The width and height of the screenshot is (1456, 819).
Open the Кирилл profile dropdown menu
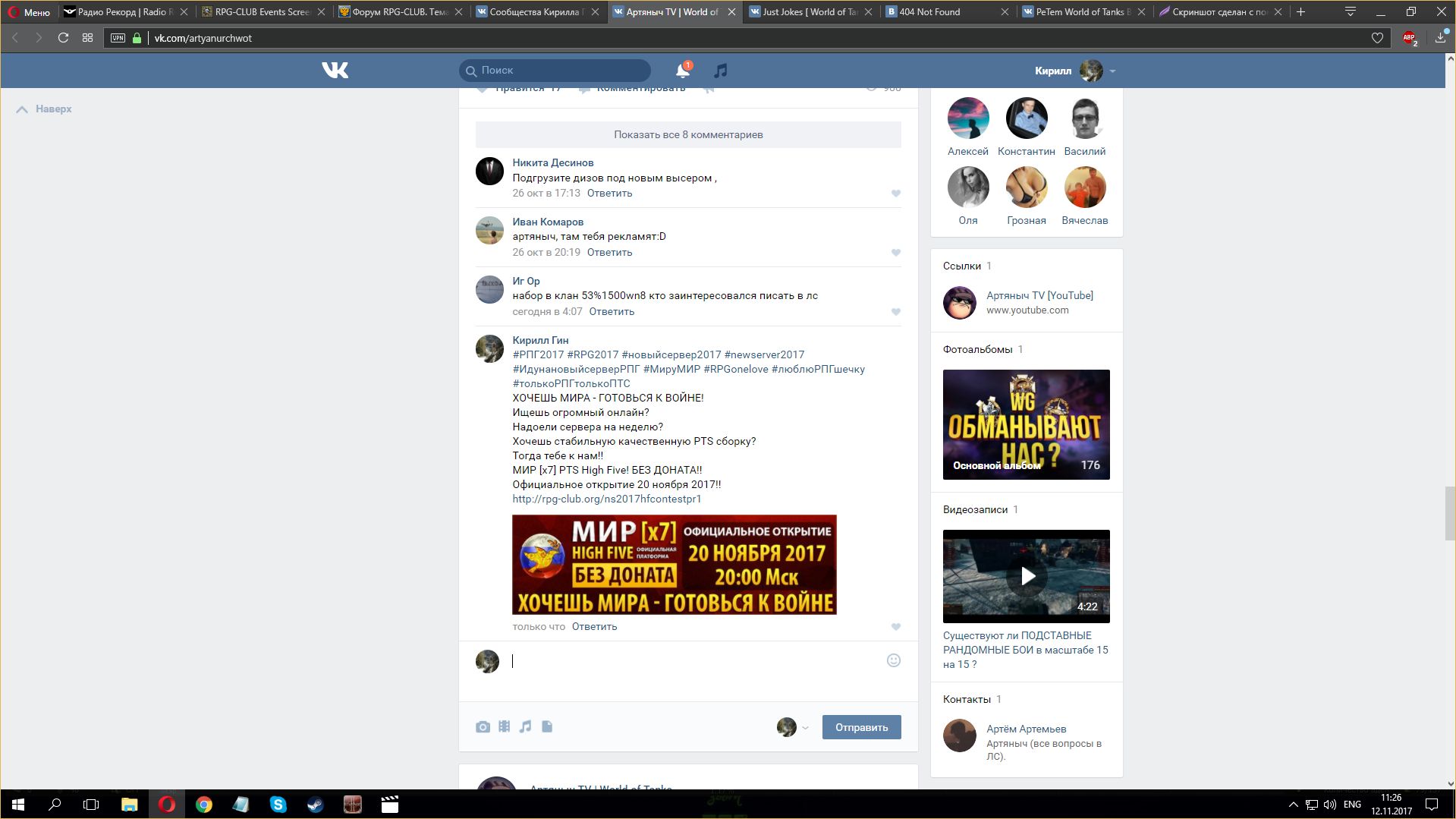click(1074, 71)
